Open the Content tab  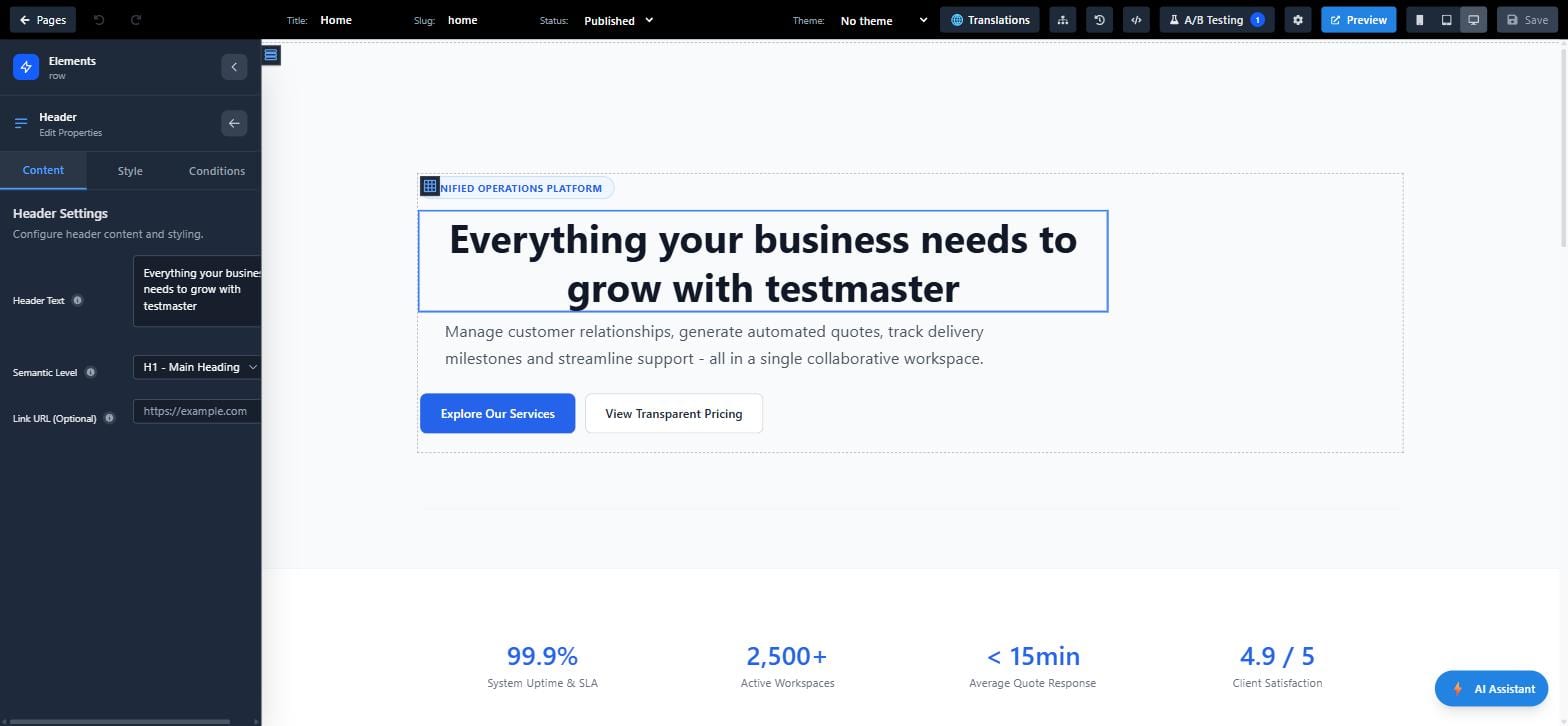click(x=43, y=171)
